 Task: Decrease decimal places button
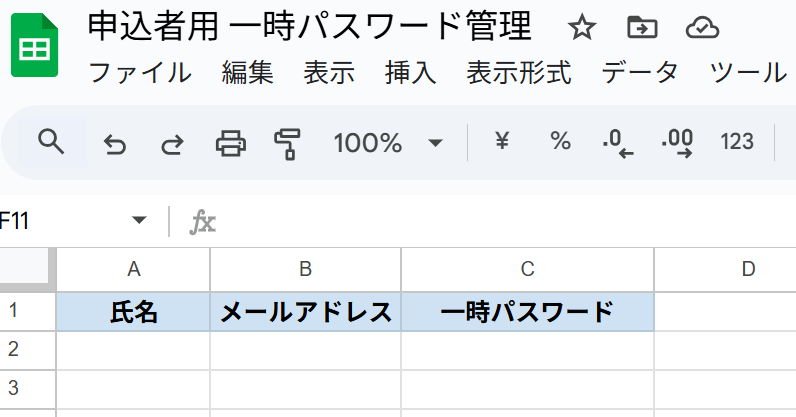(618, 143)
